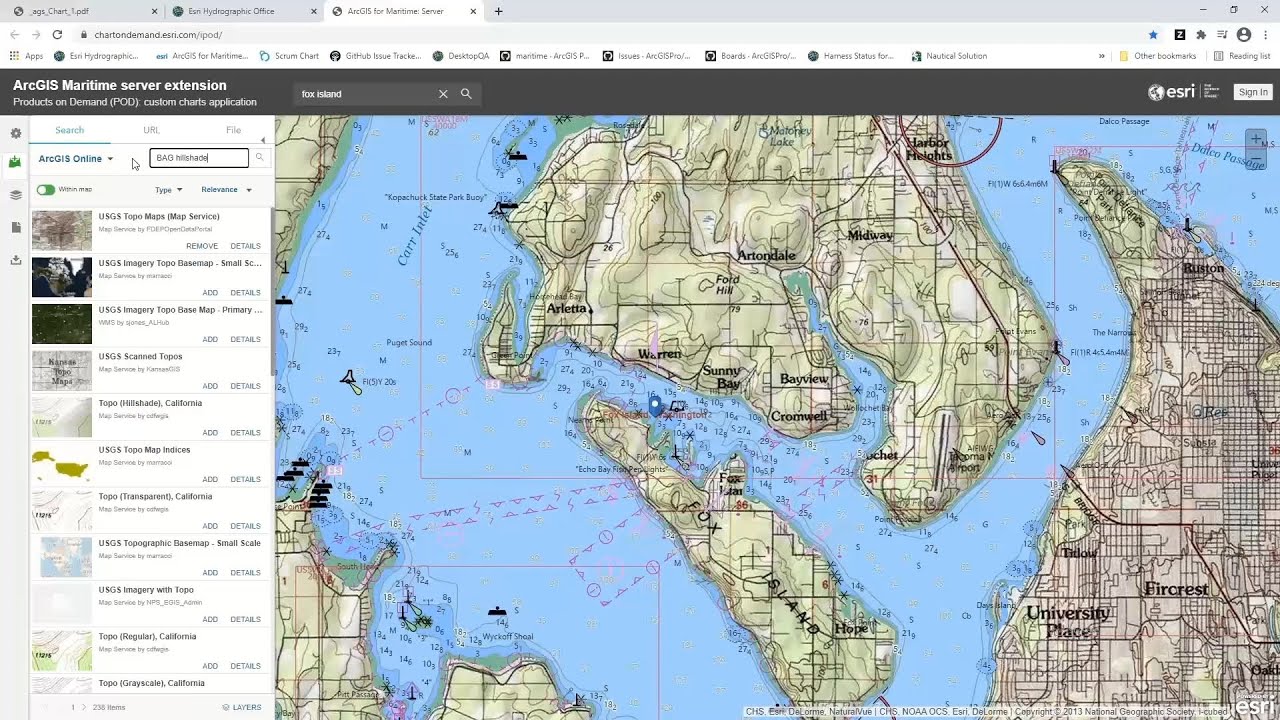1280x720 pixels.
Task: Go to next page of results
Action: [x=84, y=707]
